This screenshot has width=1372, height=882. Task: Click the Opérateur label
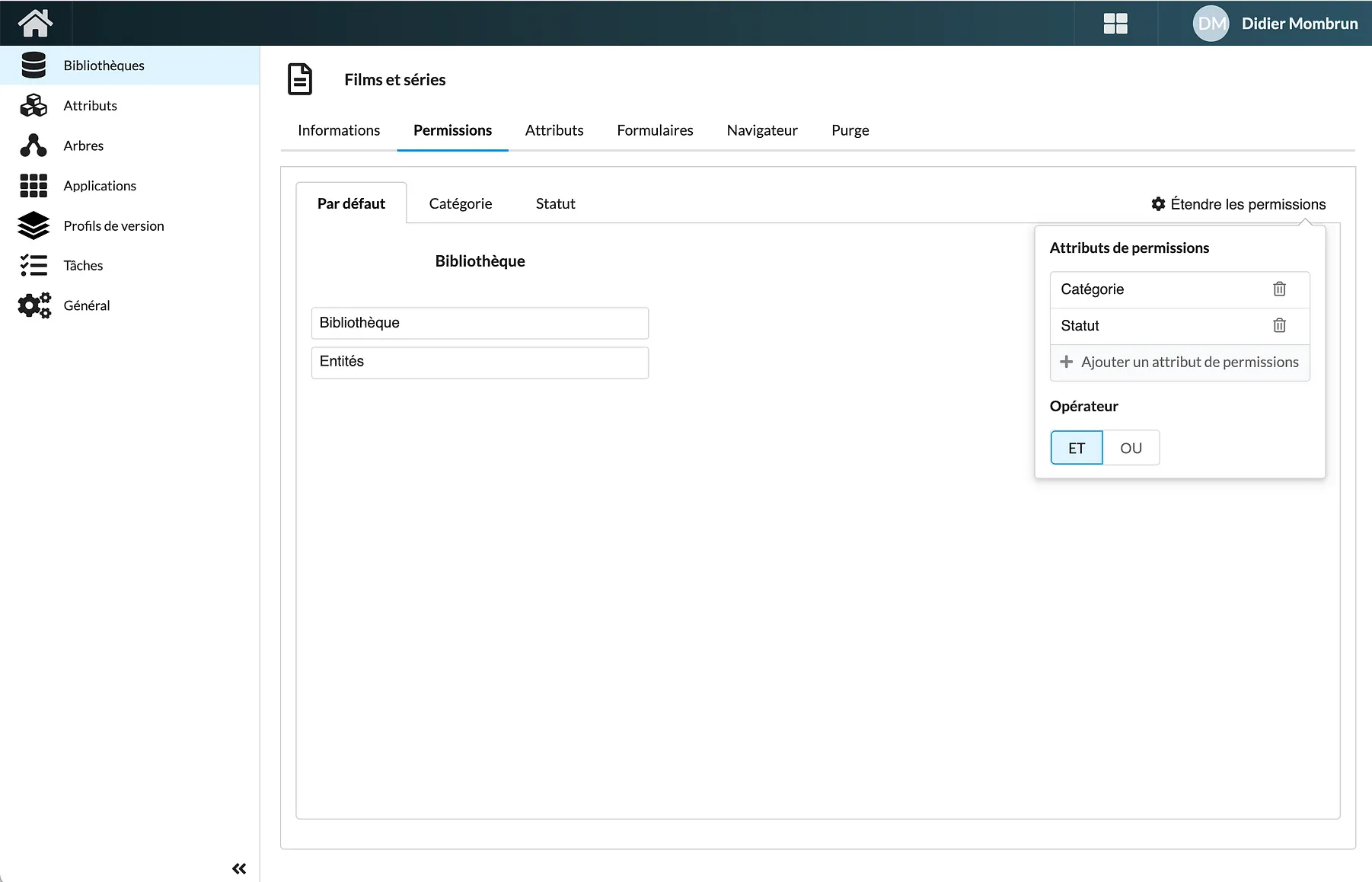1083,406
